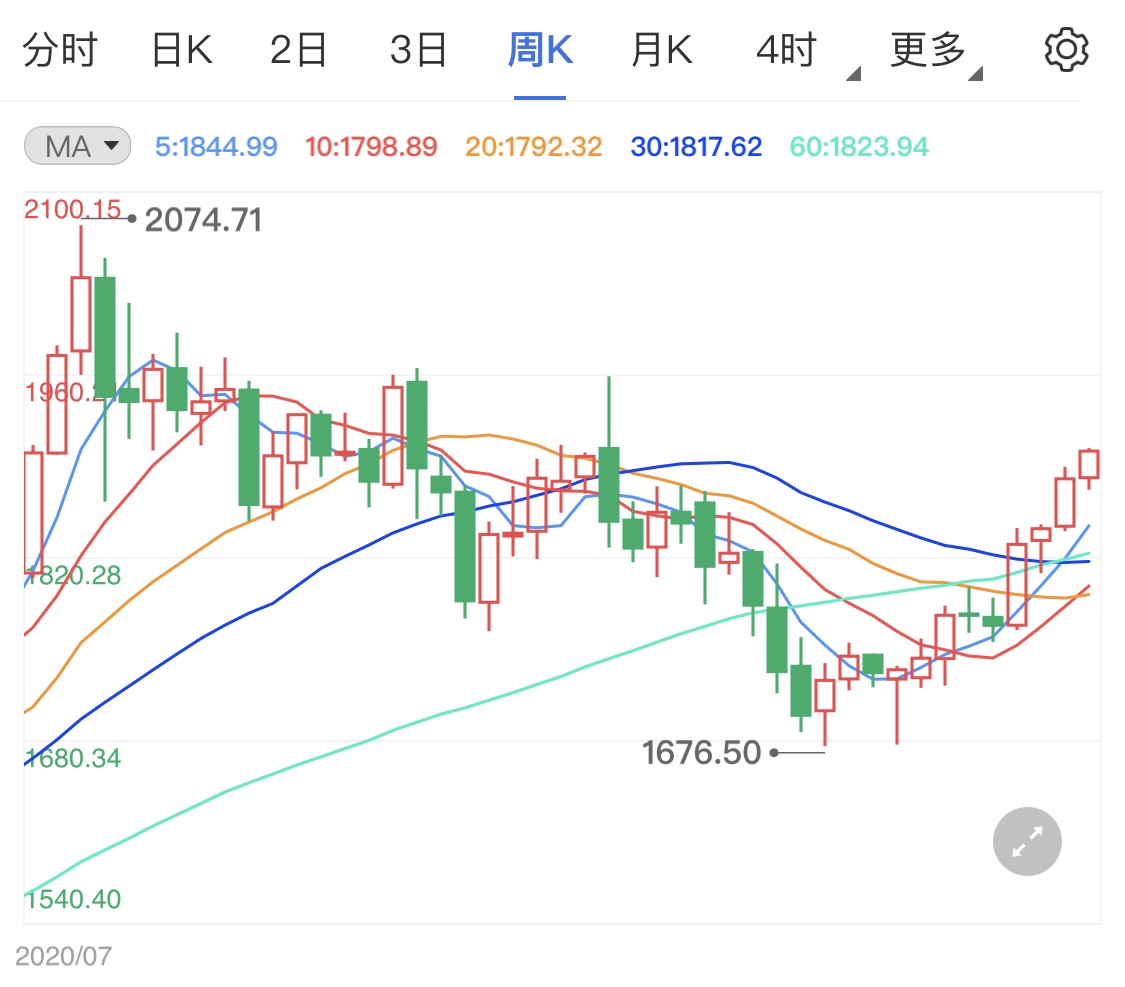1125x987 pixels.
Task: Click the 1540.40 axis label
Action: (x=72, y=899)
